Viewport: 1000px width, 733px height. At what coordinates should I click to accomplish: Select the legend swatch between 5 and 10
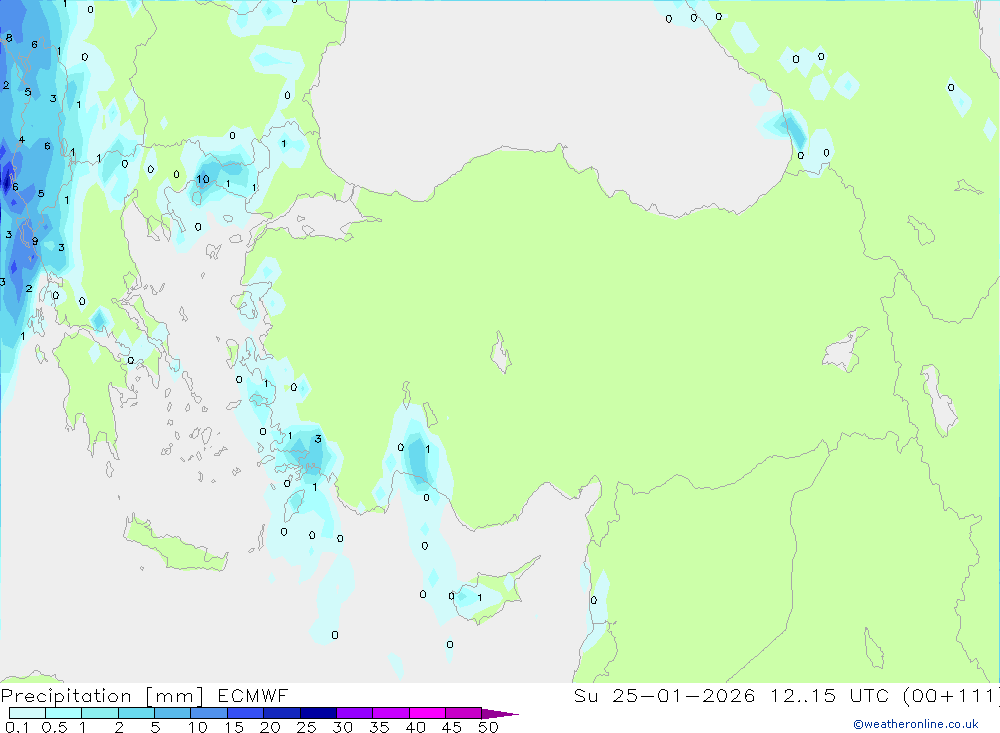pyautogui.click(x=172, y=713)
